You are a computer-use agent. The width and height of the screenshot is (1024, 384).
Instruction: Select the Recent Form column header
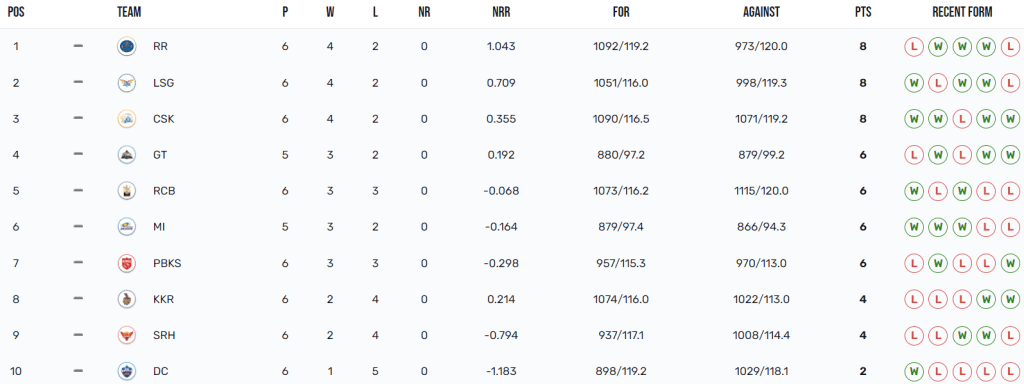(962, 12)
